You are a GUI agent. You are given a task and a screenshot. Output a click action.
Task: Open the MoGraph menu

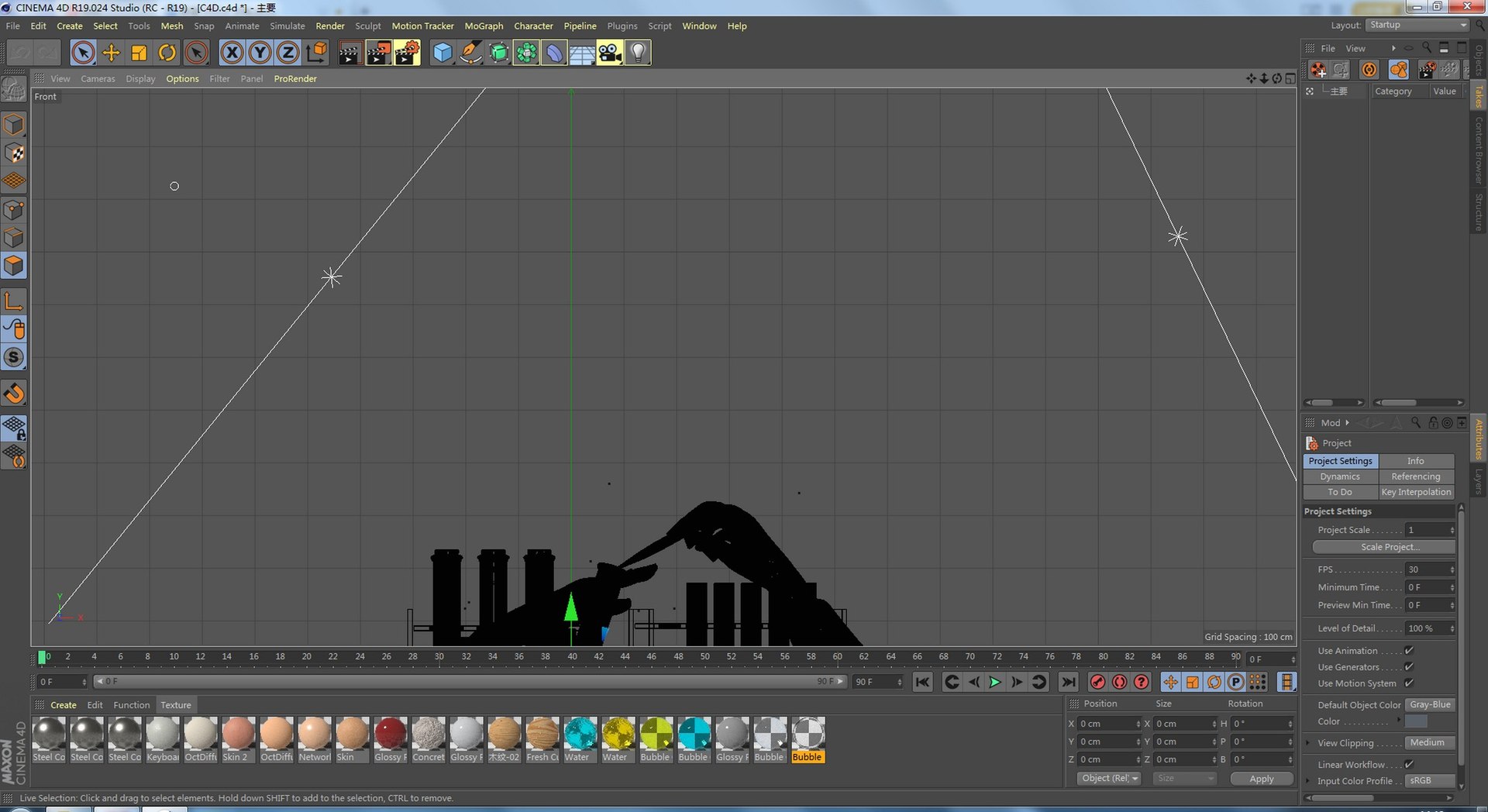point(484,26)
